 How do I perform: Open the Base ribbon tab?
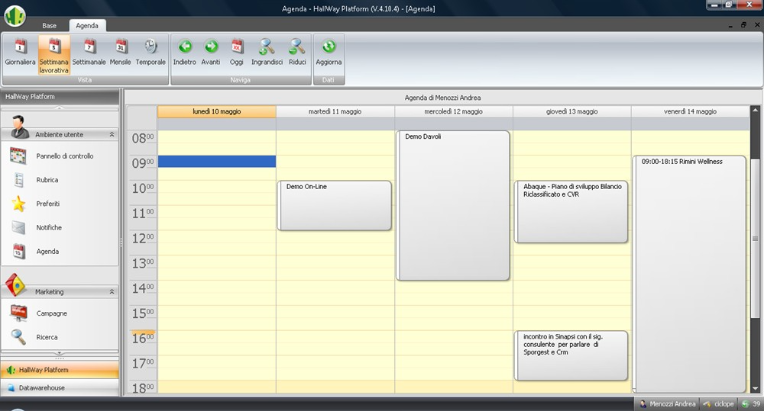coord(49,25)
